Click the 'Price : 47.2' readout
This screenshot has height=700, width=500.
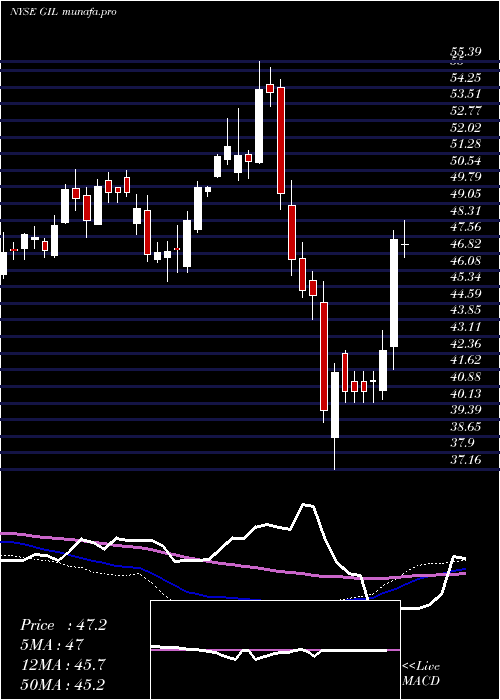[63, 625]
